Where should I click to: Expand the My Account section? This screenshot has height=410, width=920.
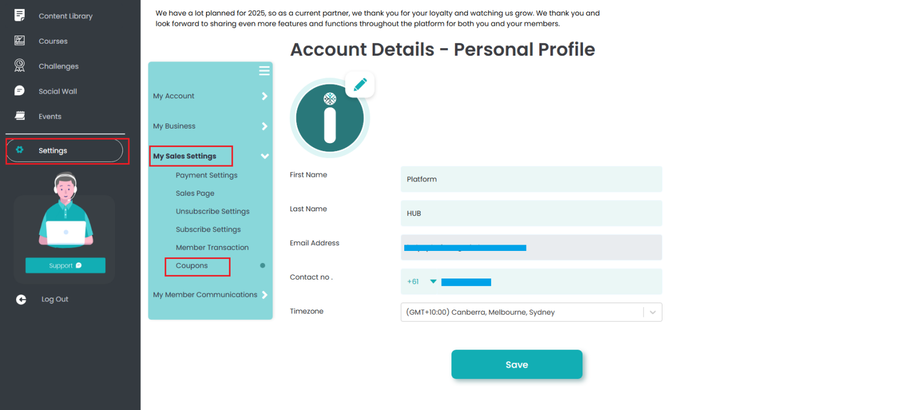pyautogui.click(x=264, y=96)
